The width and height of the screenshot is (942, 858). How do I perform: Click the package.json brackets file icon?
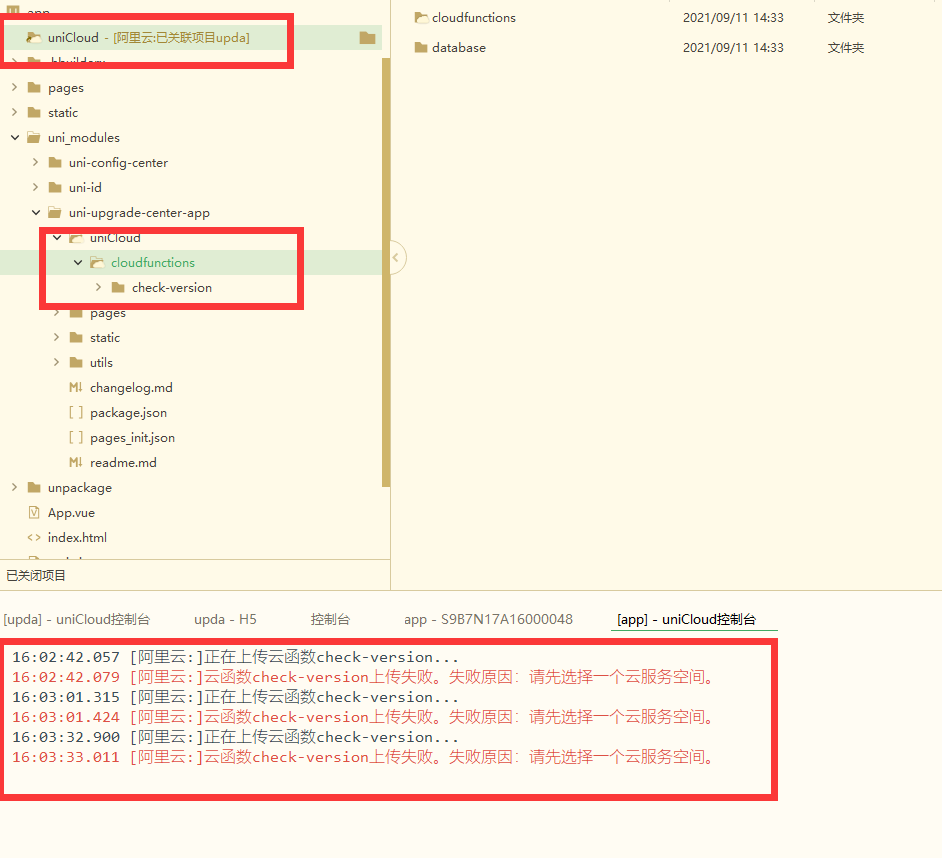[x=76, y=413]
